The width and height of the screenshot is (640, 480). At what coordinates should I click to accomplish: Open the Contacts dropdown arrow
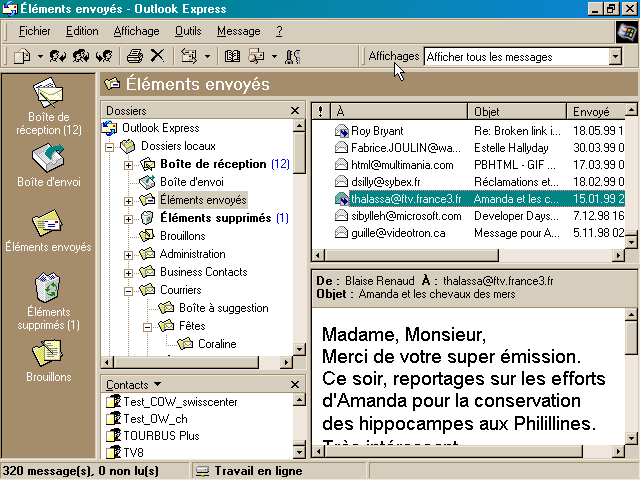point(158,384)
